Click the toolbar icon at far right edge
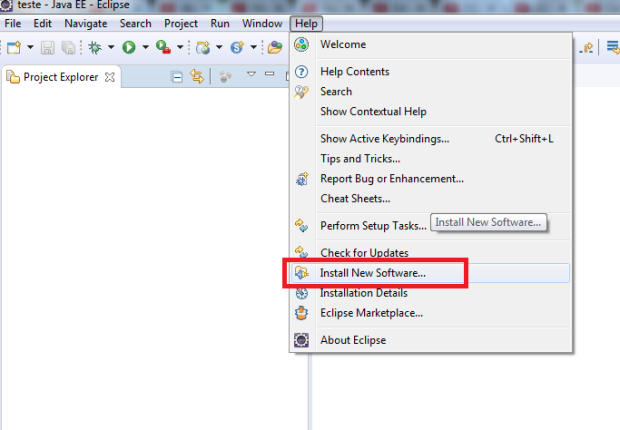 pyautogui.click(x=613, y=47)
